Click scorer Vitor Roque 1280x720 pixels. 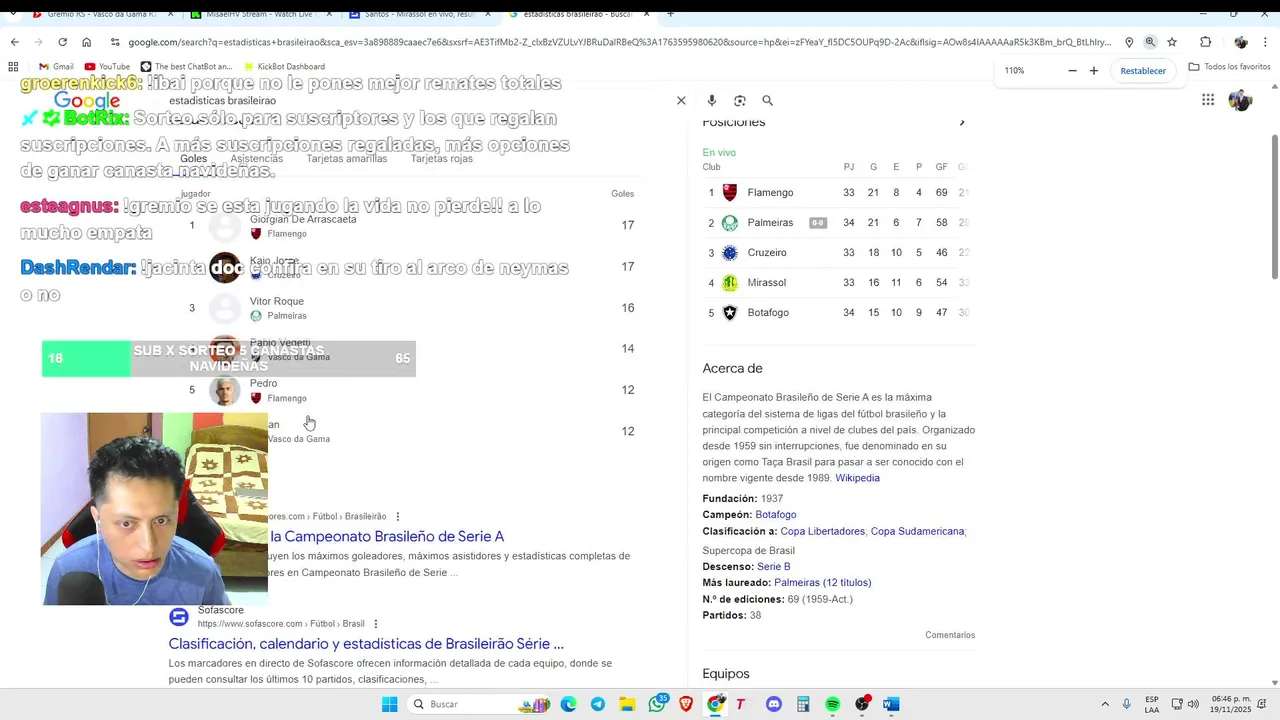click(x=277, y=301)
